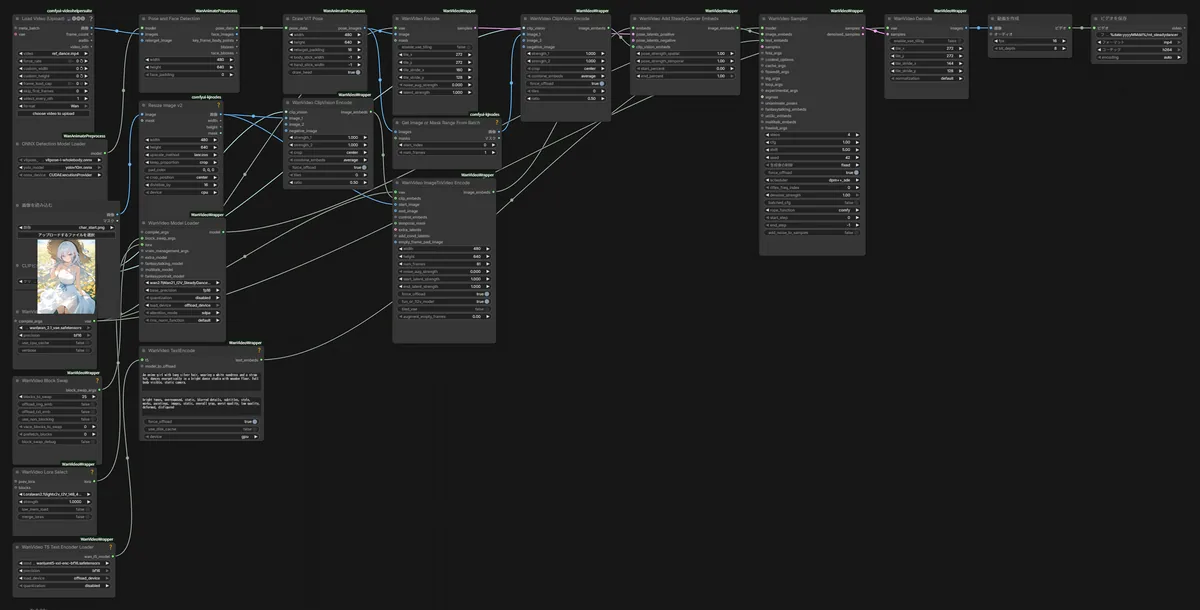Screen dimensions: 1200x610
Task: Collapse Draw ViT Pose node via title dot
Action: tap(289, 18)
